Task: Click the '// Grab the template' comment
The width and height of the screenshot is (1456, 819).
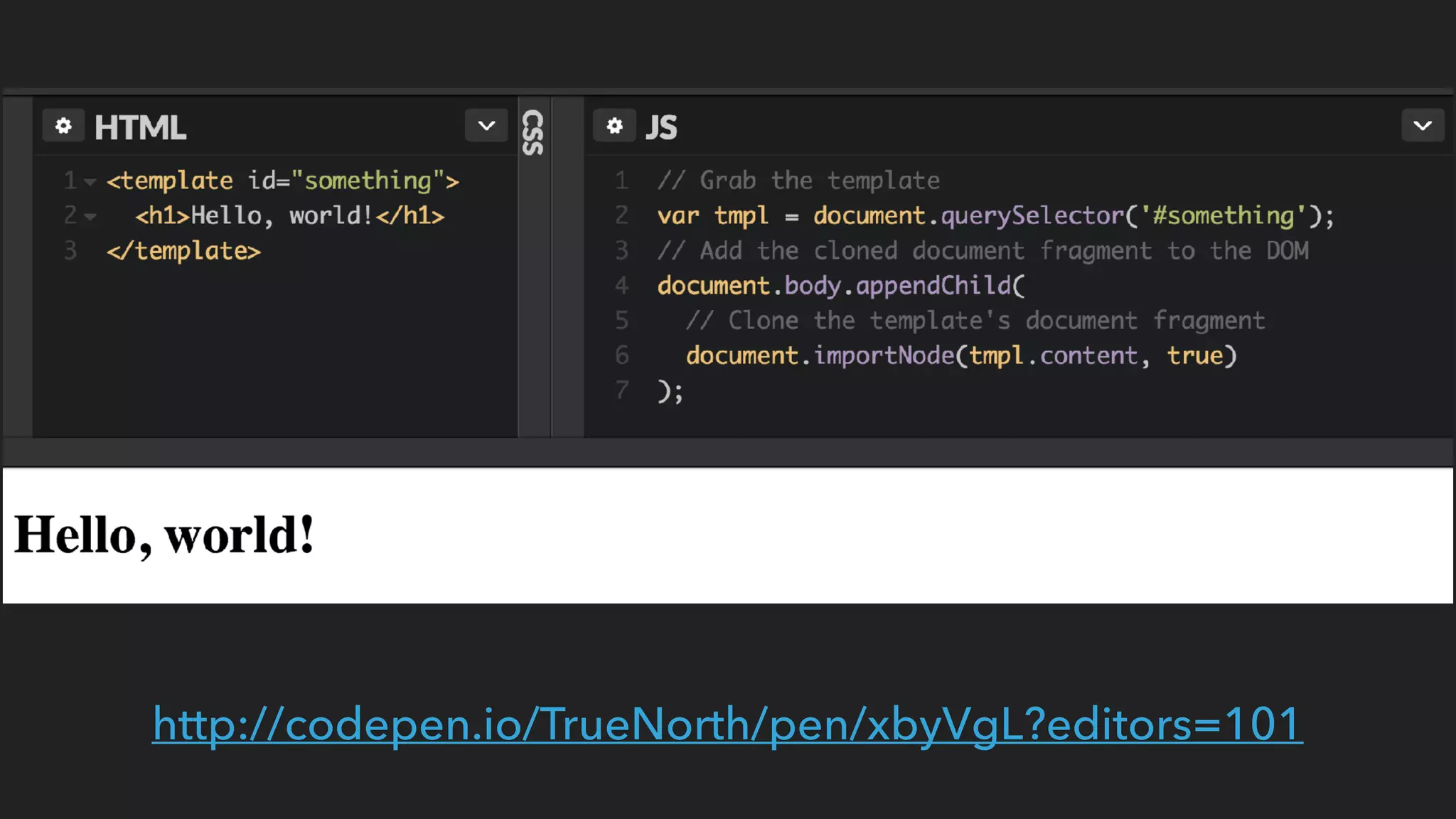Action: (798, 181)
